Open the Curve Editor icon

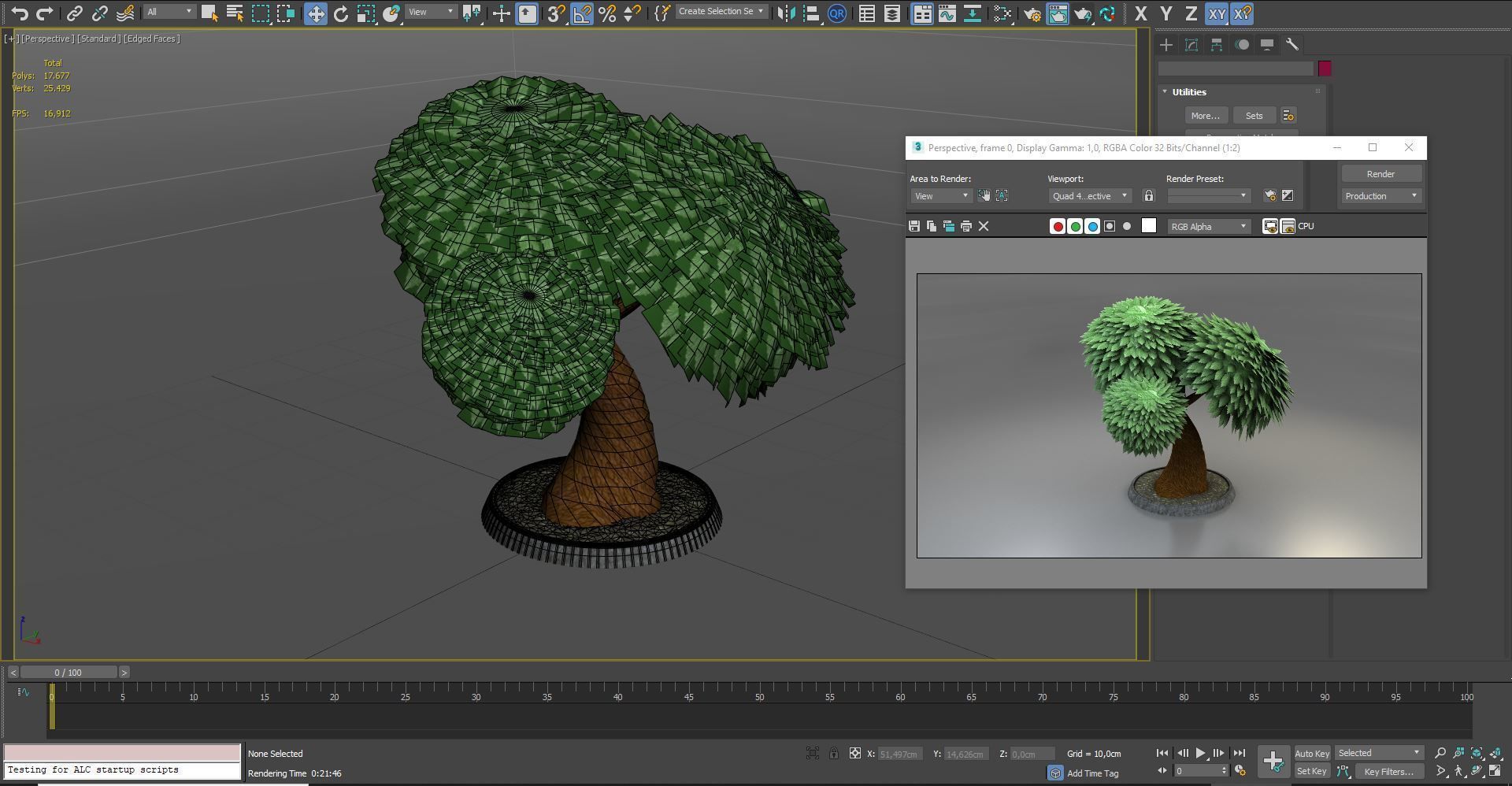pos(947,13)
